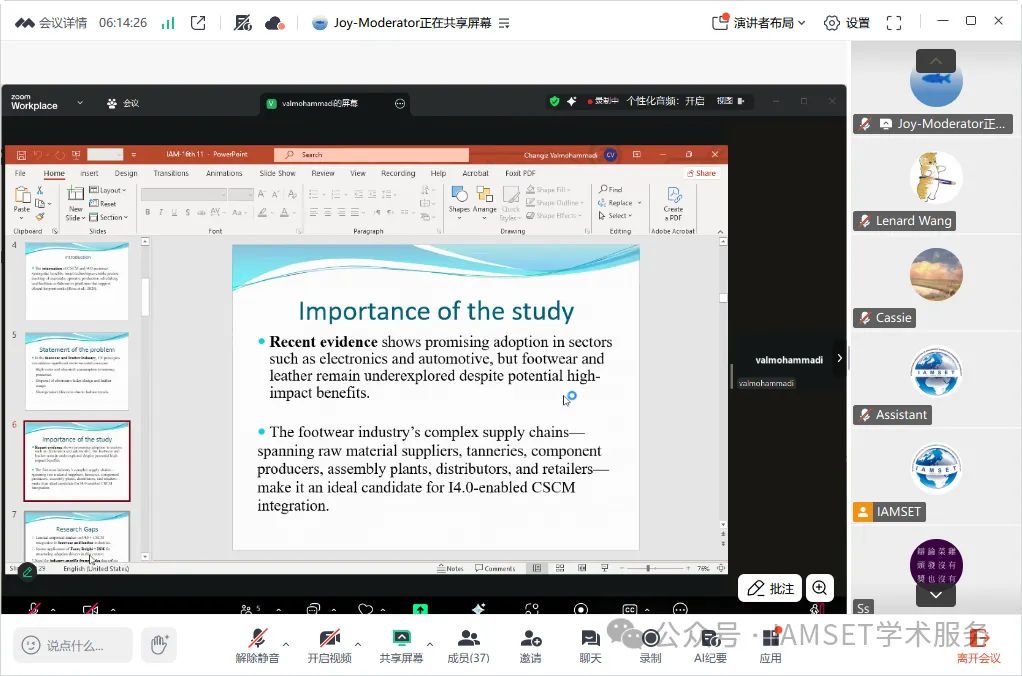Expand share options arrow beside 共享屏幕
This screenshot has width=1022, height=676.
pos(430,644)
